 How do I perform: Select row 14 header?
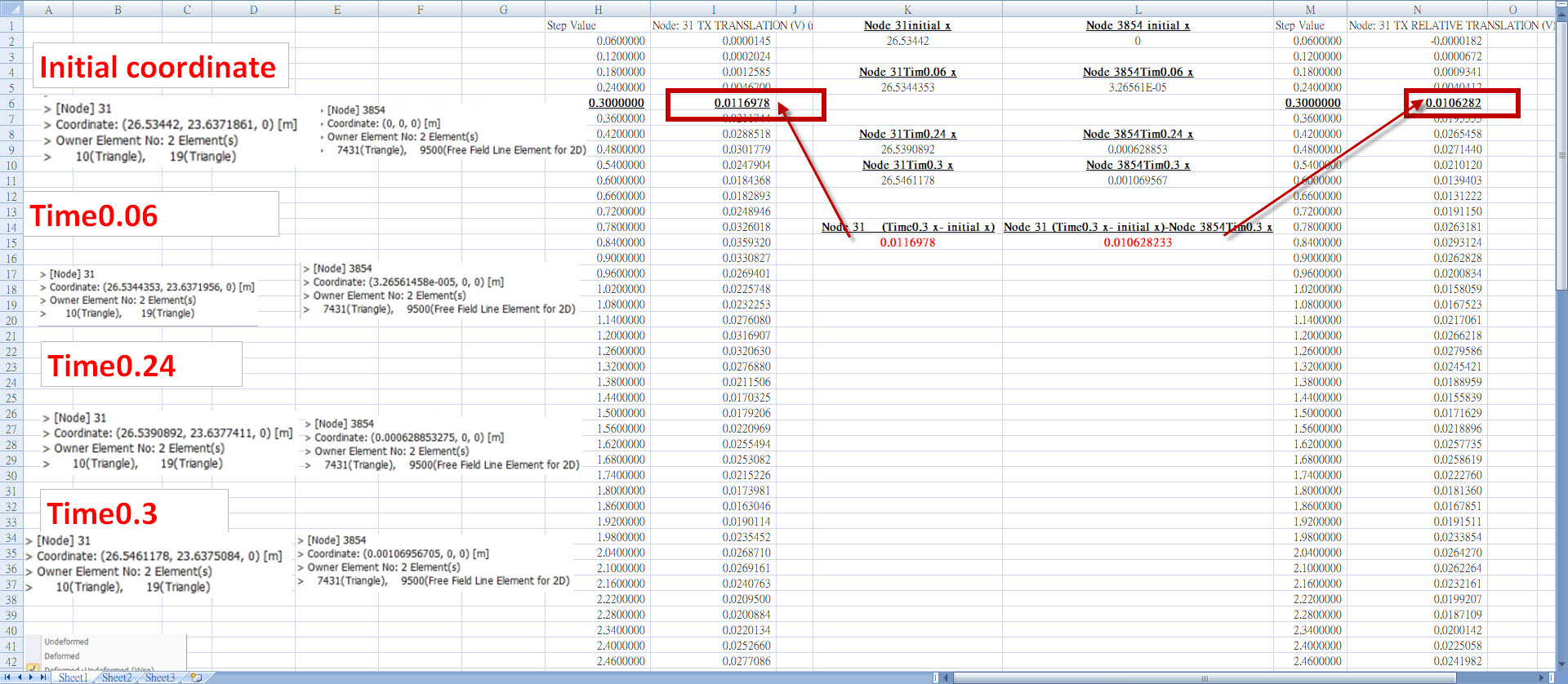click(x=11, y=227)
